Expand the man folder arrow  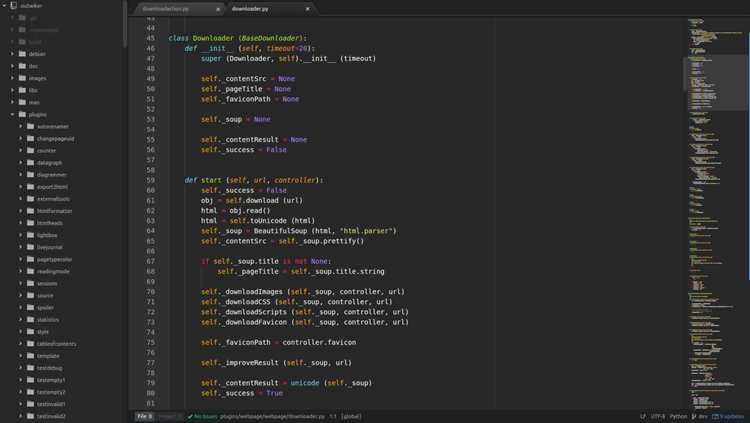pos(12,102)
